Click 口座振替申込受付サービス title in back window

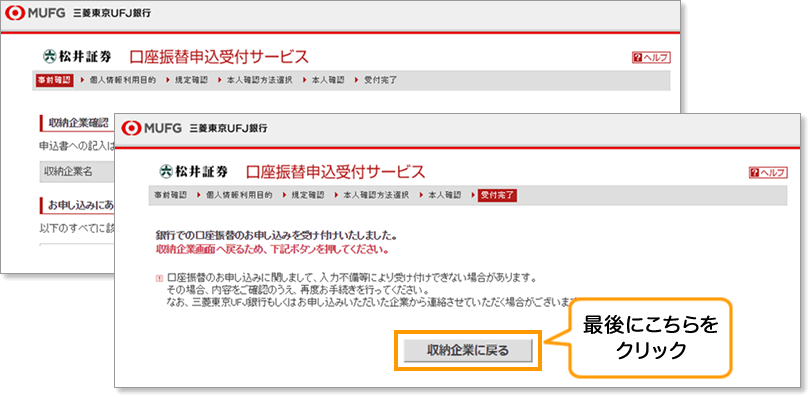pos(219,56)
